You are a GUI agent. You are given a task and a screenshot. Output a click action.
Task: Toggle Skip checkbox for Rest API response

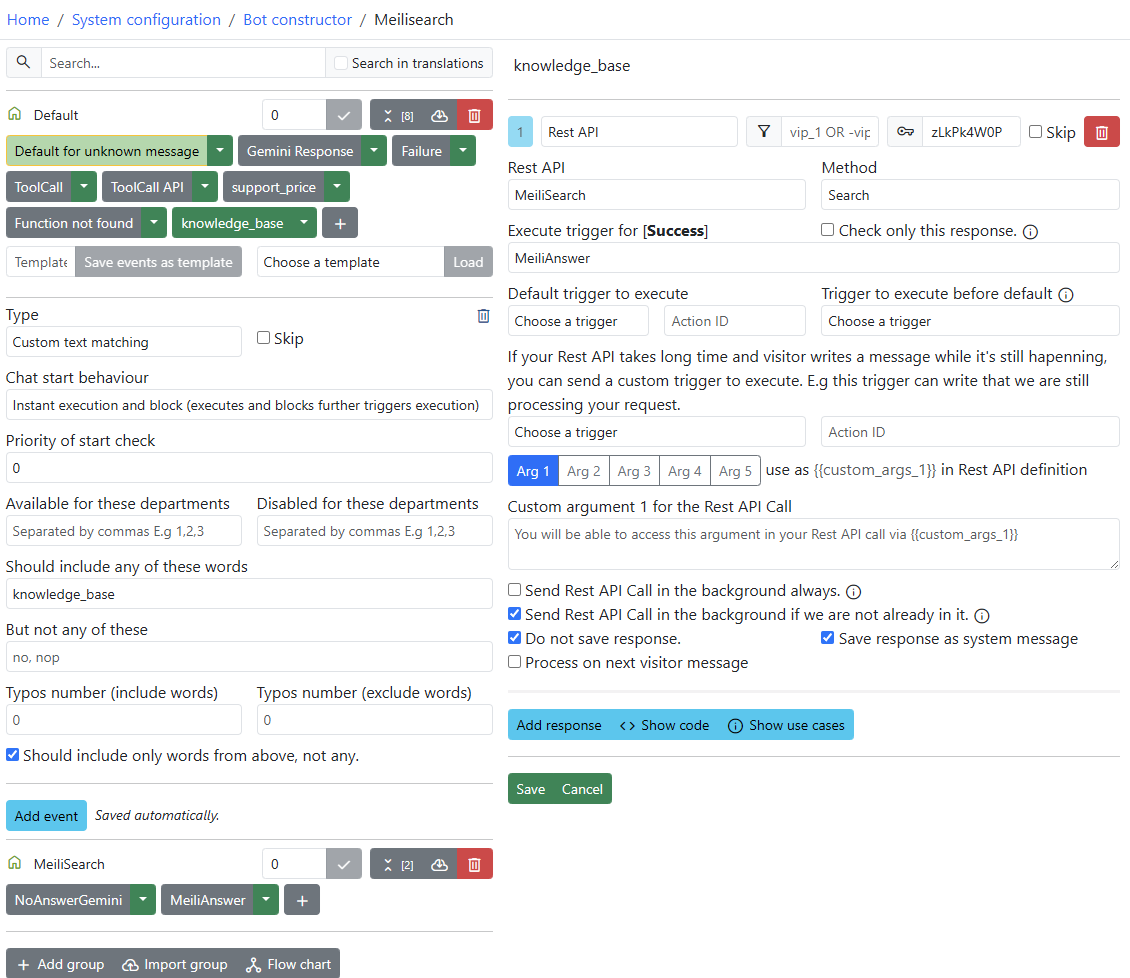(1036, 132)
